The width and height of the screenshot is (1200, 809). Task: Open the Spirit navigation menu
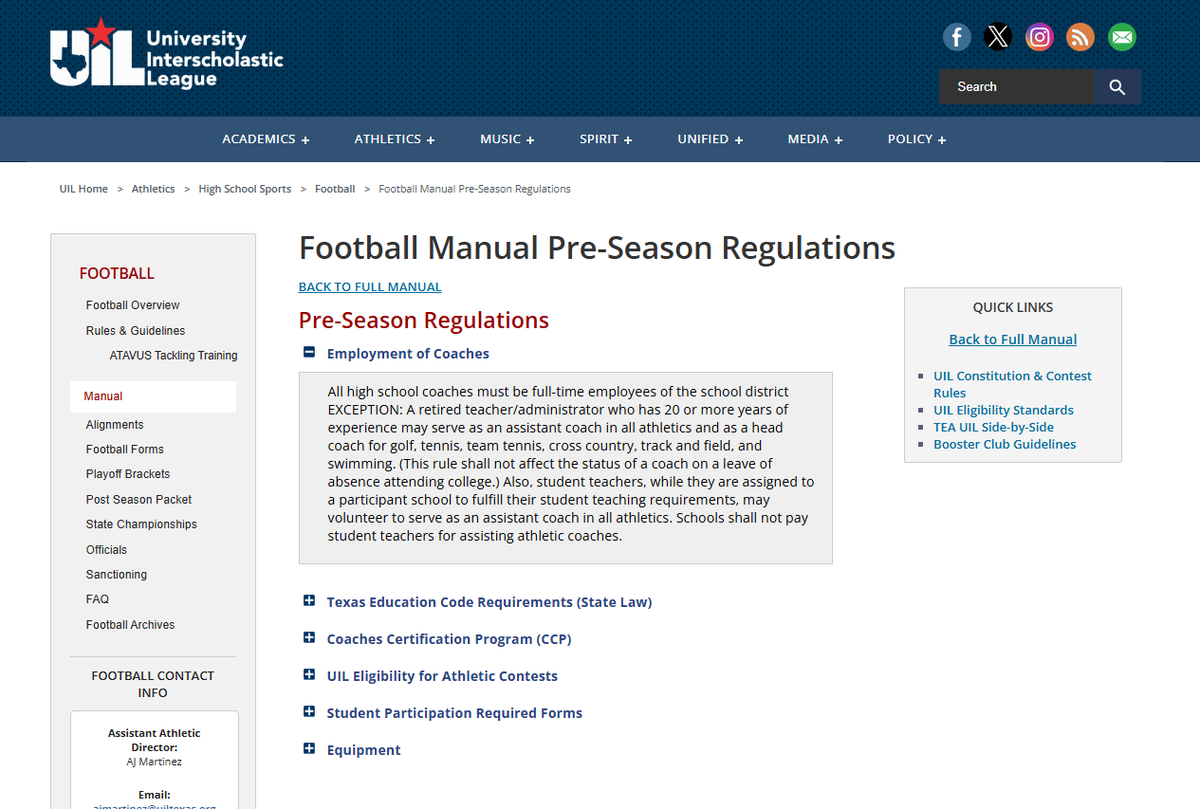point(606,139)
